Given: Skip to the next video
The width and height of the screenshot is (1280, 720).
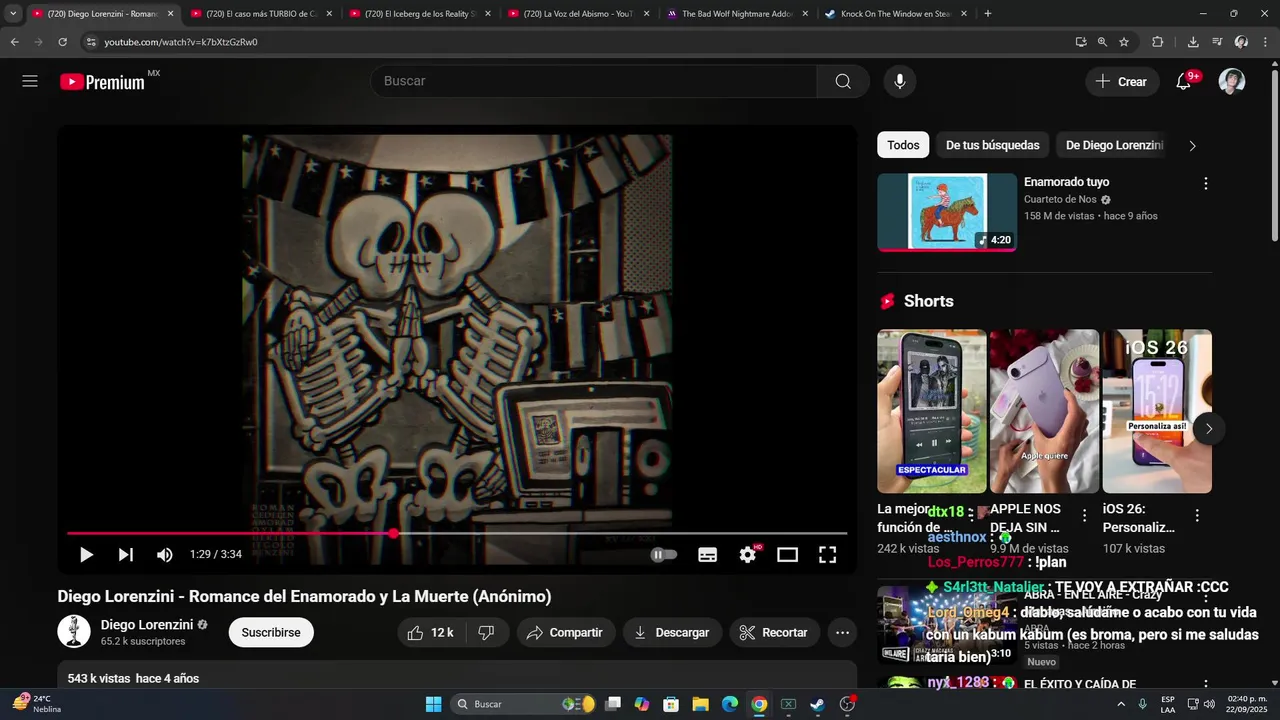Looking at the screenshot, I should click(x=126, y=555).
